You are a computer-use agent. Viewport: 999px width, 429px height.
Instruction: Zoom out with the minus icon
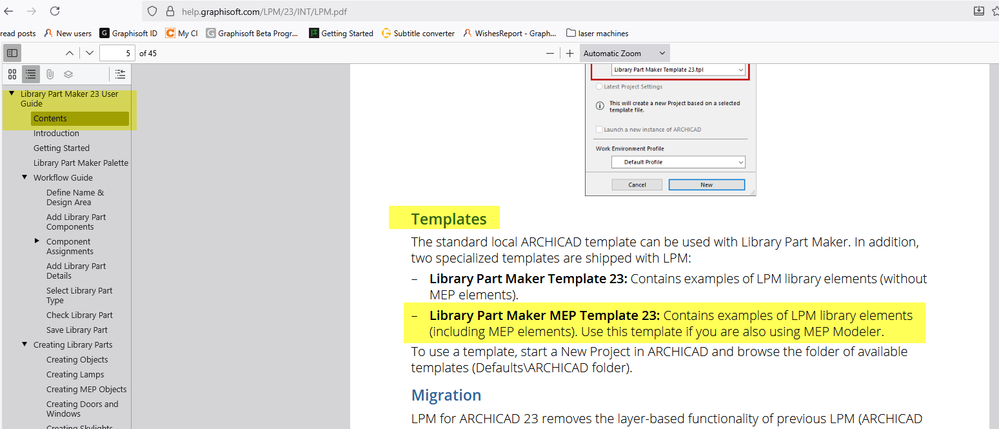pyautogui.click(x=550, y=54)
